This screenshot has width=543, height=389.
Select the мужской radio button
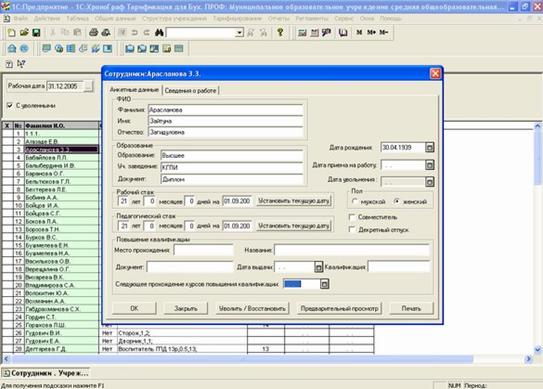(x=355, y=201)
